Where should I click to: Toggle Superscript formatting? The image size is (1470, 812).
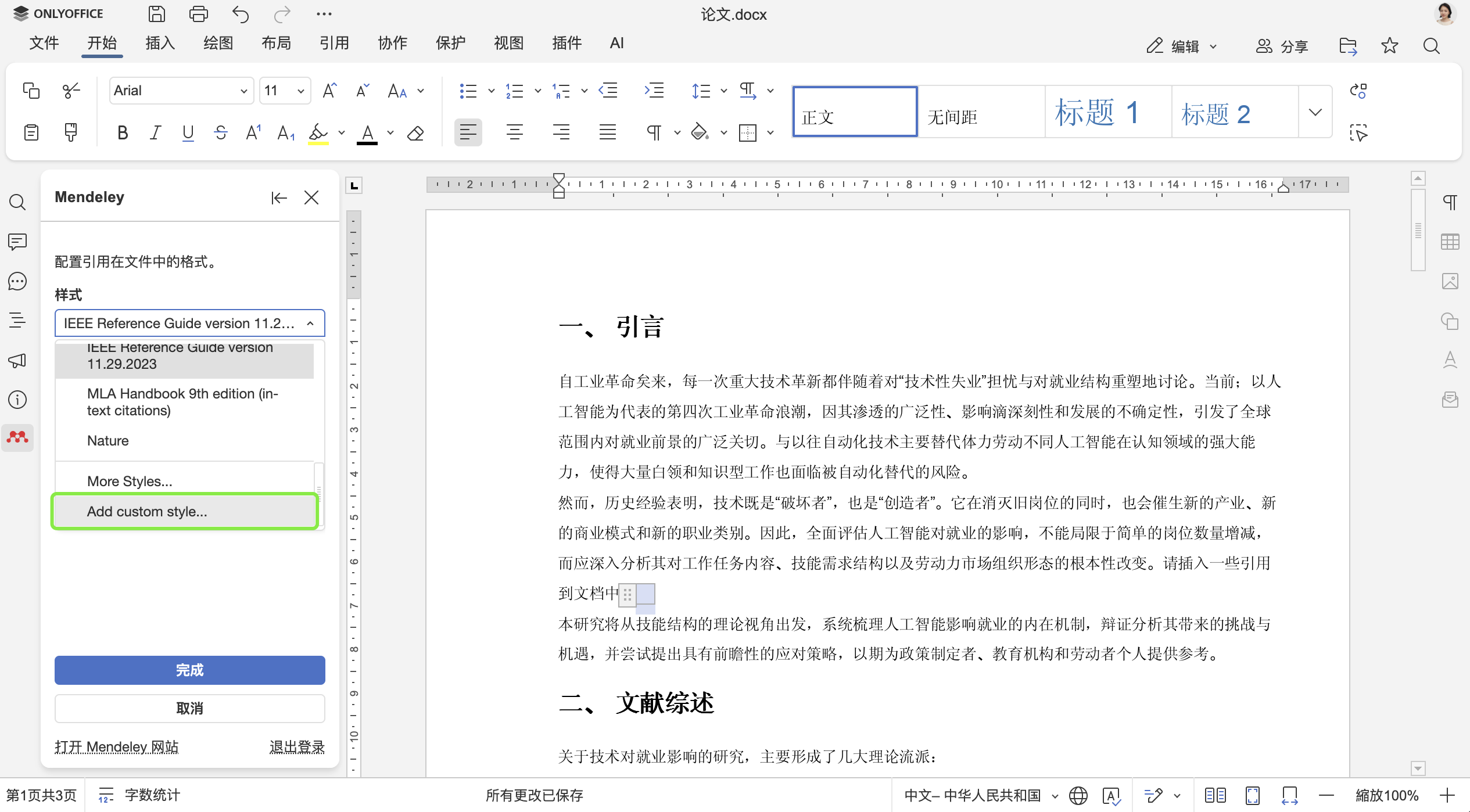[253, 133]
